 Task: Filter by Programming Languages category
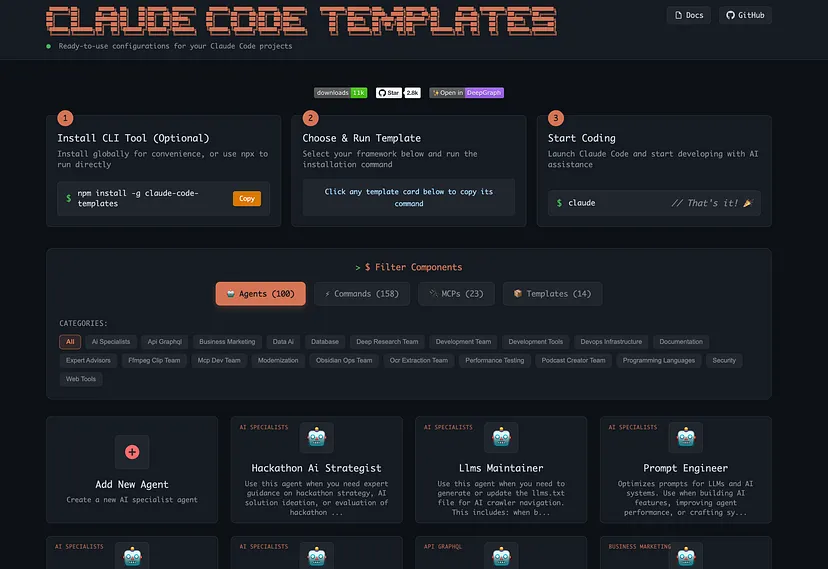[658, 361]
